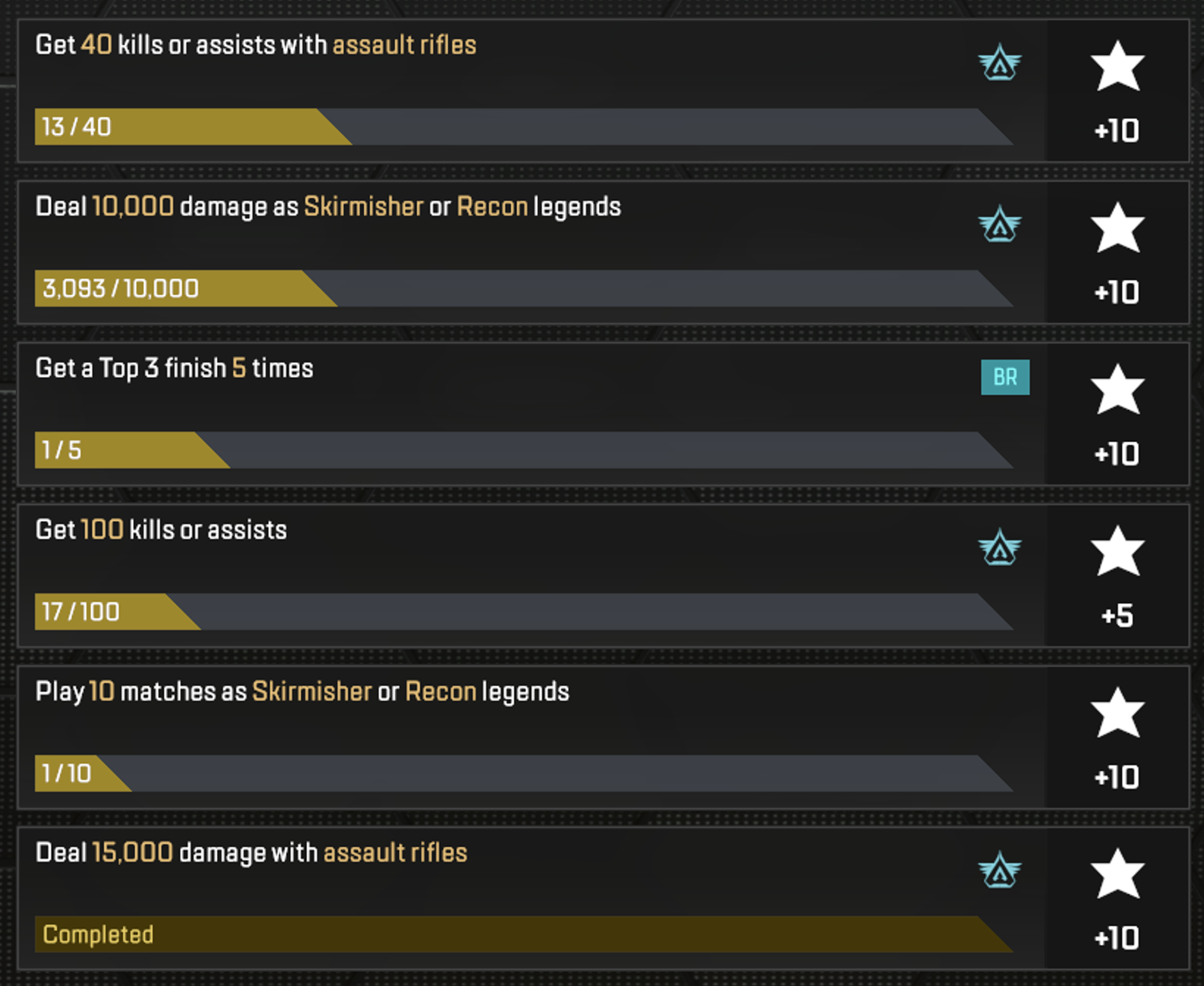1204x986 pixels.
Task: Click the 1 / 5 progress bar
Action: [522, 450]
